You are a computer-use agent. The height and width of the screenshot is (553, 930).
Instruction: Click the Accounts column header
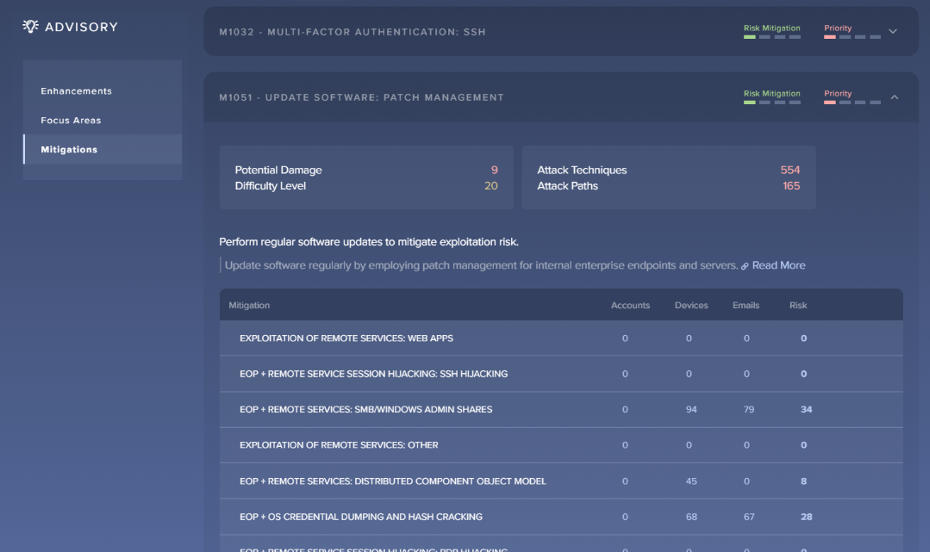pos(630,305)
